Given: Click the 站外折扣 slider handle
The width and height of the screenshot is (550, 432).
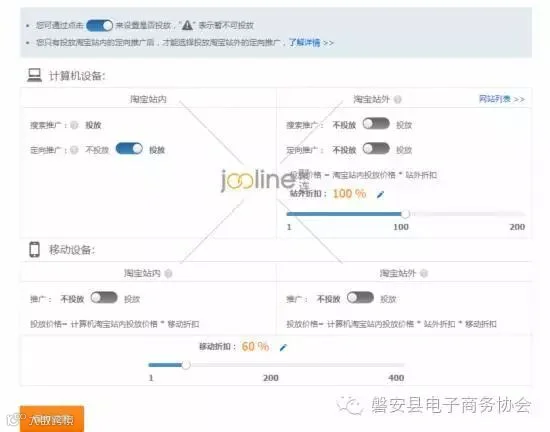Looking at the screenshot, I should [x=405, y=214].
